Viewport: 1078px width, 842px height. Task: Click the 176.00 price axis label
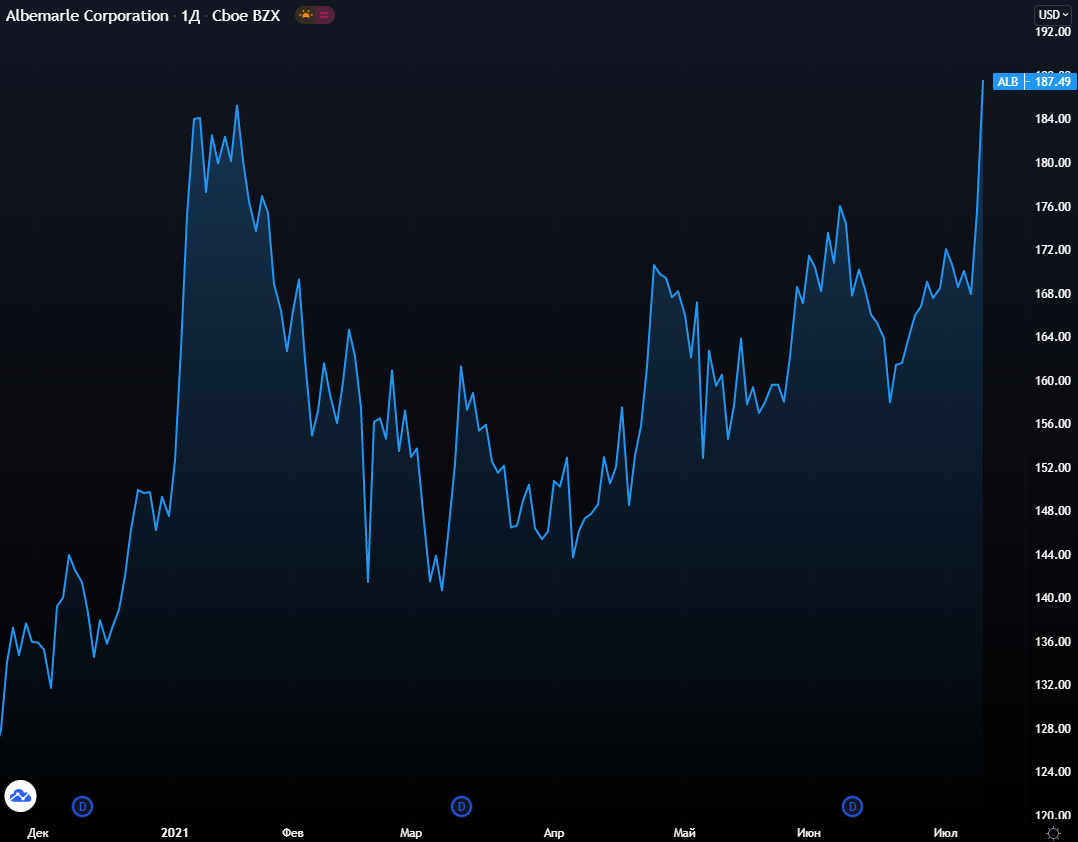click(1053, 207)
